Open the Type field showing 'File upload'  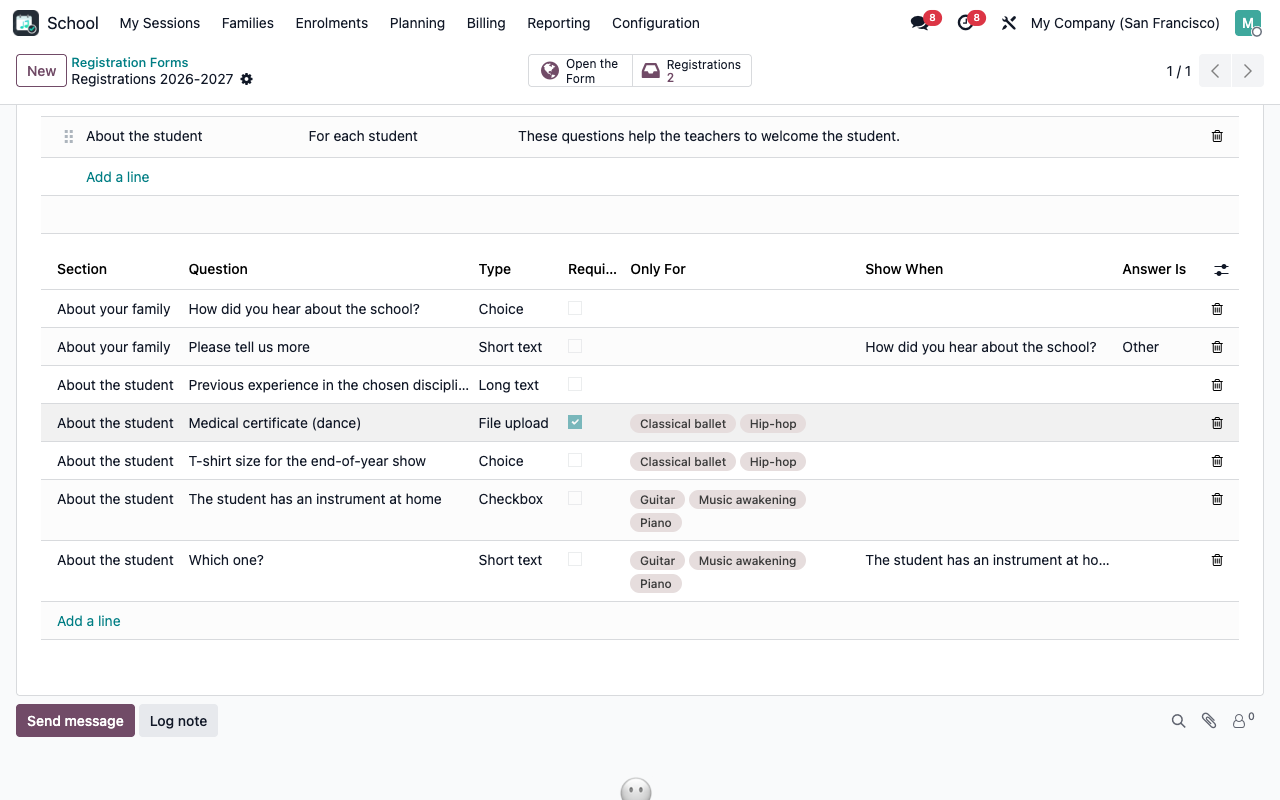514,423
